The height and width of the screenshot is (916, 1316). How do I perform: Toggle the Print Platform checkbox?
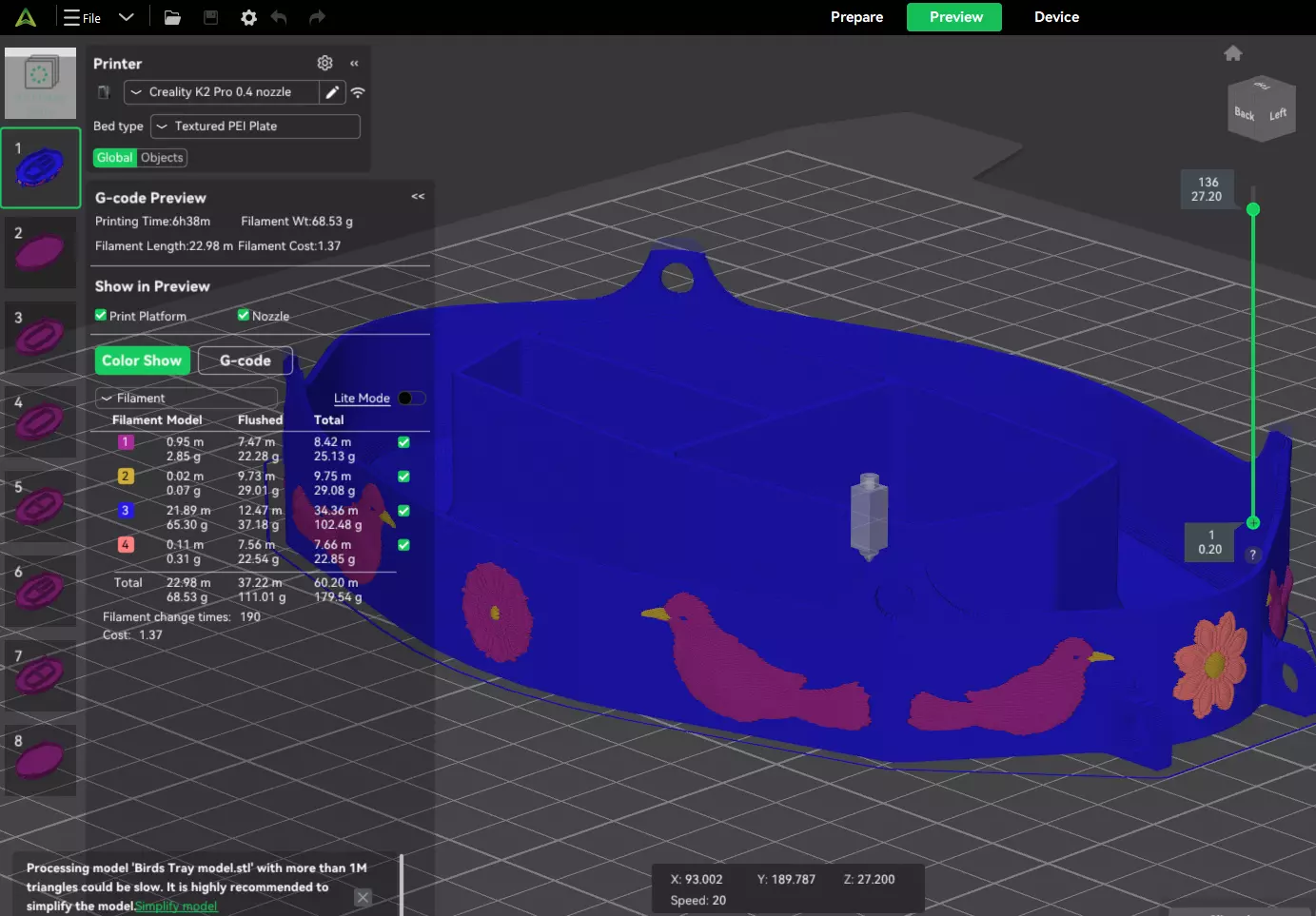coord(101,316)
